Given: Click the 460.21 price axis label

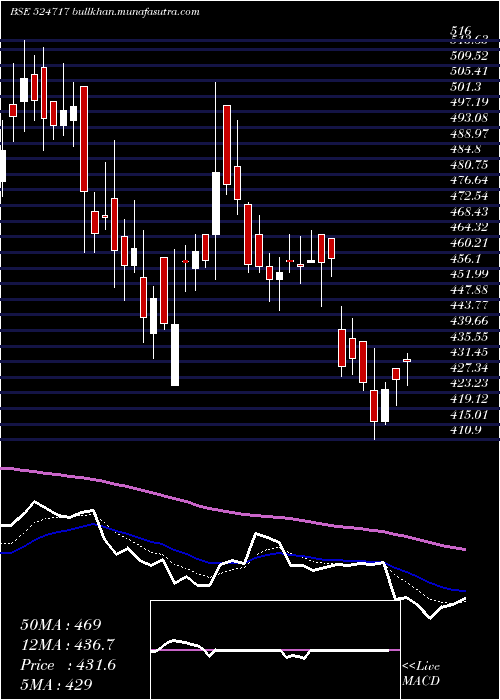Looking at the screenshot, I should (470, 244).
